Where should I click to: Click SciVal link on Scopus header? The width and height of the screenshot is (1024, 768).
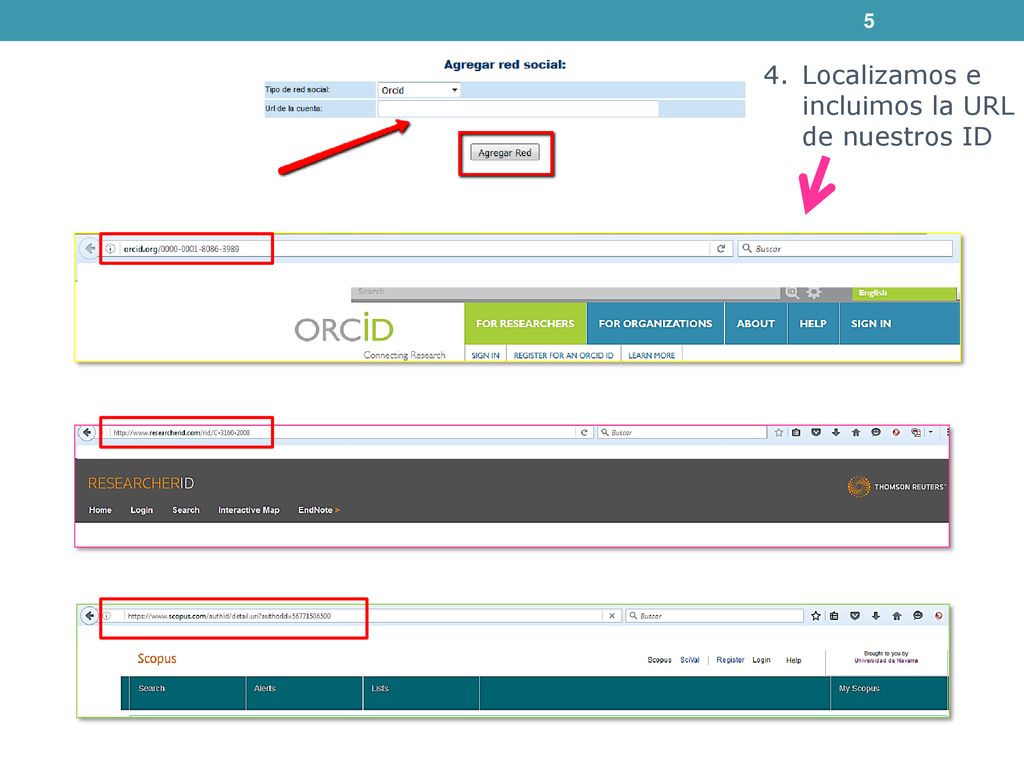click(x=690, y=660)
